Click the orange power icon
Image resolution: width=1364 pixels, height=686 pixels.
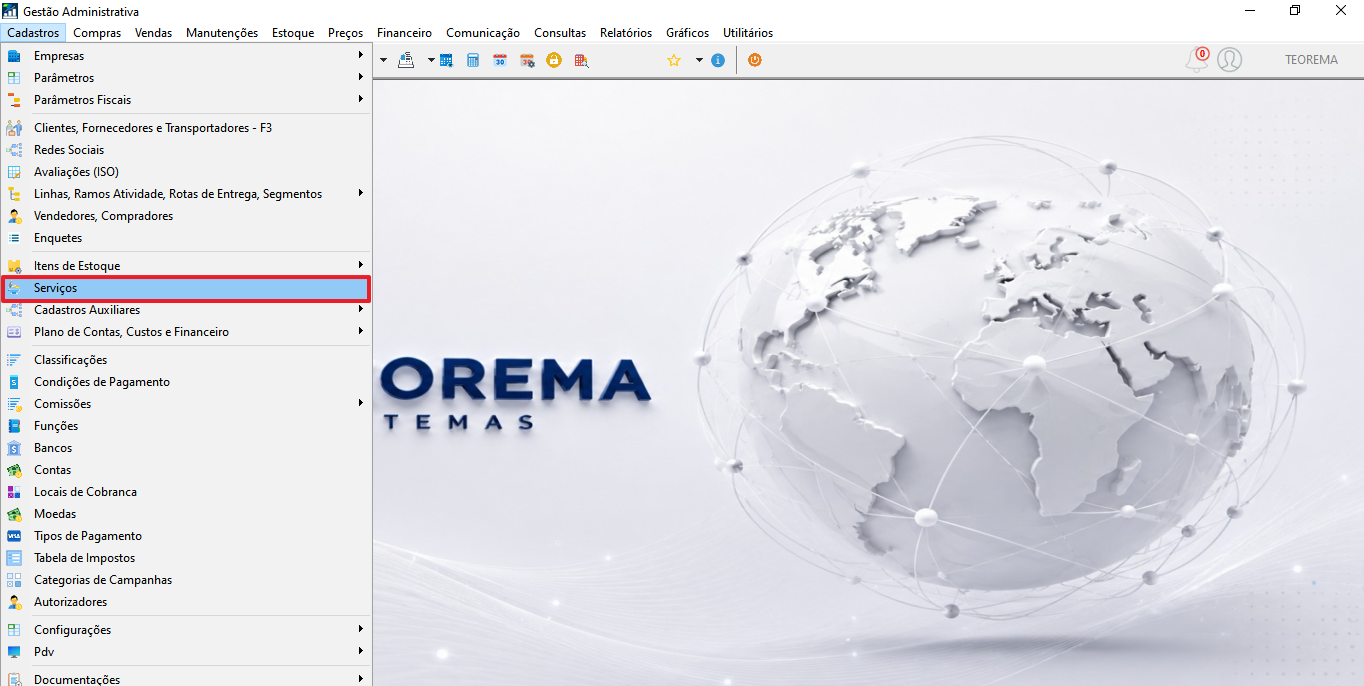click(755, 60)
